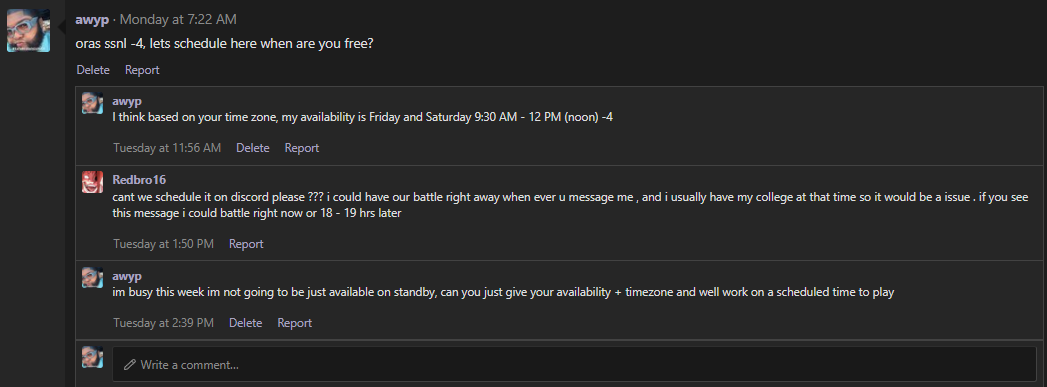Open the Redbro16 username link
1047x387 pixels.
point(139,179)
